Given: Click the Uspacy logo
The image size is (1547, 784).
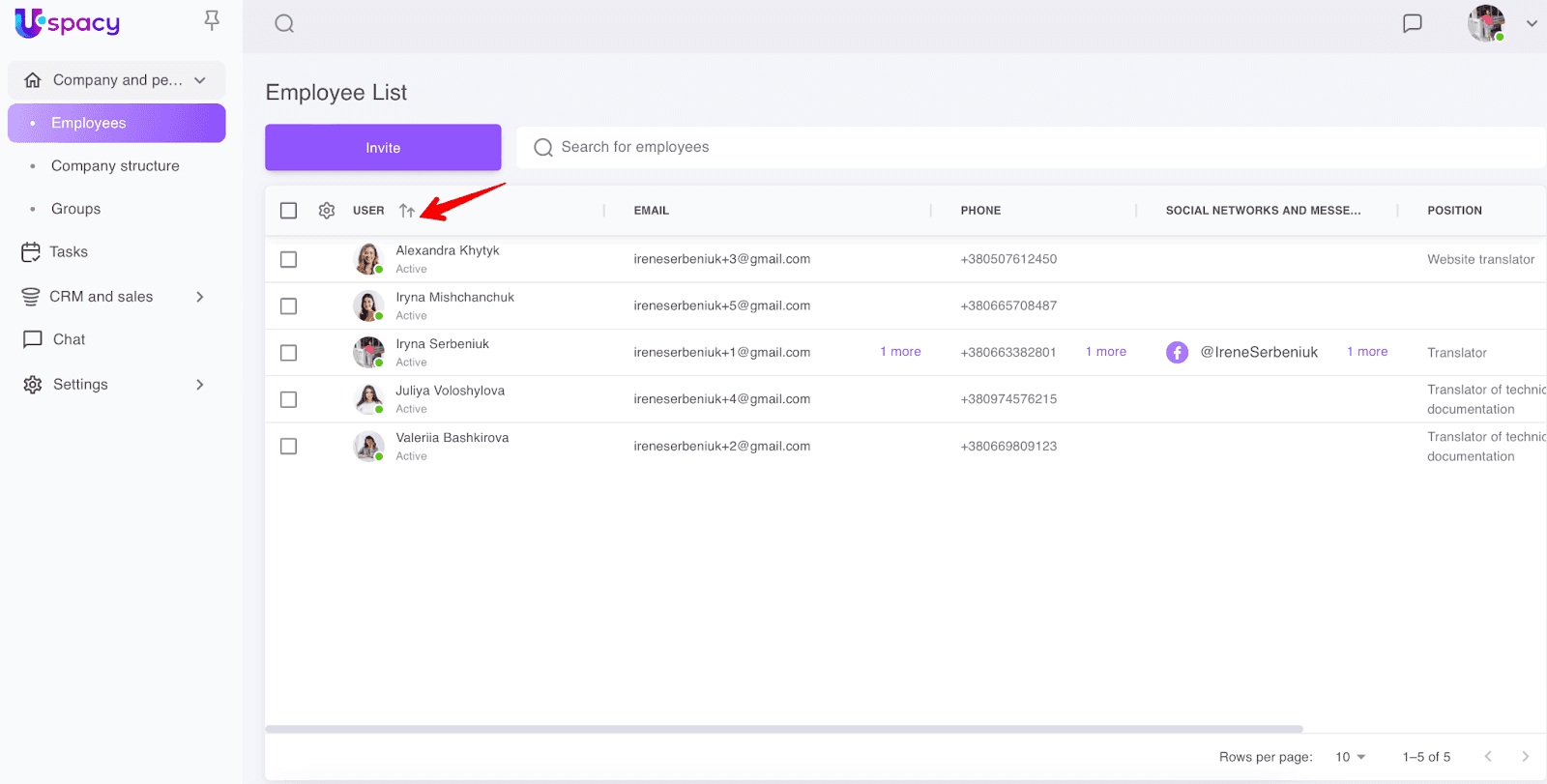Looking at the screenshot, I should 68,22.
